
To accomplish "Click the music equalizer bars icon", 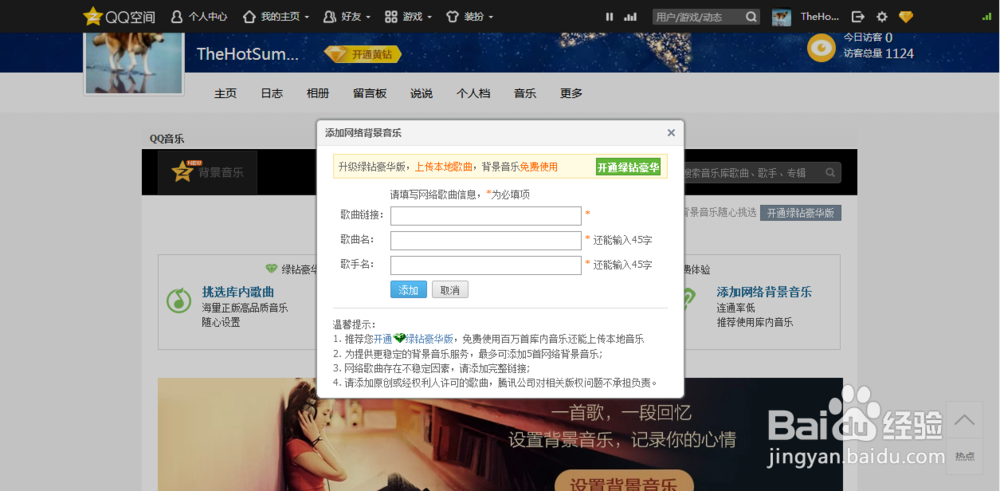I will click(630, 17).
